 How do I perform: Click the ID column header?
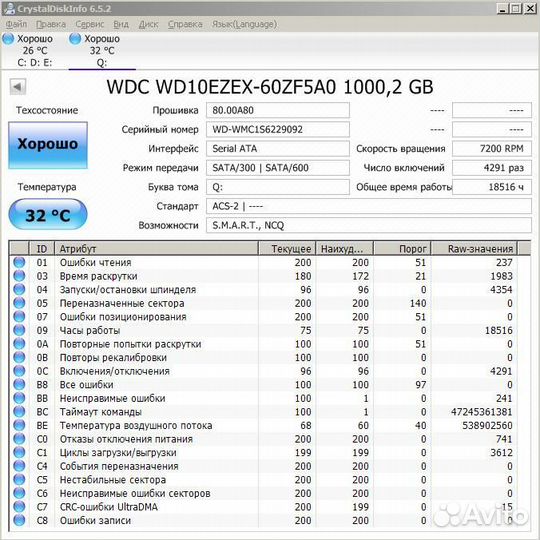tap(42, 248)
